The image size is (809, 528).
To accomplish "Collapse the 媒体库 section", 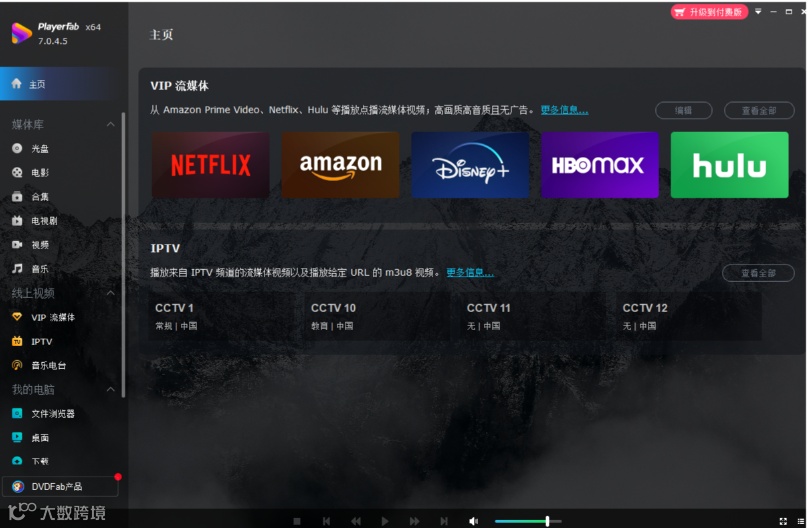I will click(110, 124).
